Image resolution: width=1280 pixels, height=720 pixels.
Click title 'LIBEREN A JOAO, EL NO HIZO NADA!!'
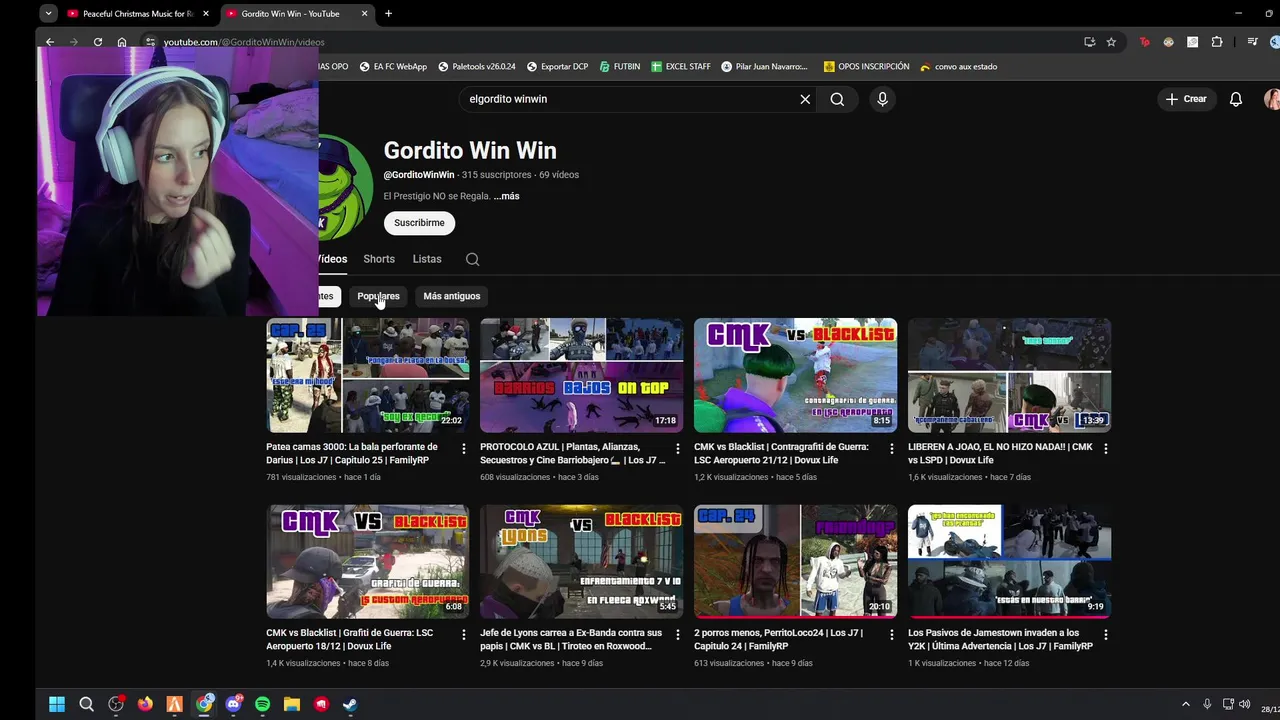(x=1000, y=453)
